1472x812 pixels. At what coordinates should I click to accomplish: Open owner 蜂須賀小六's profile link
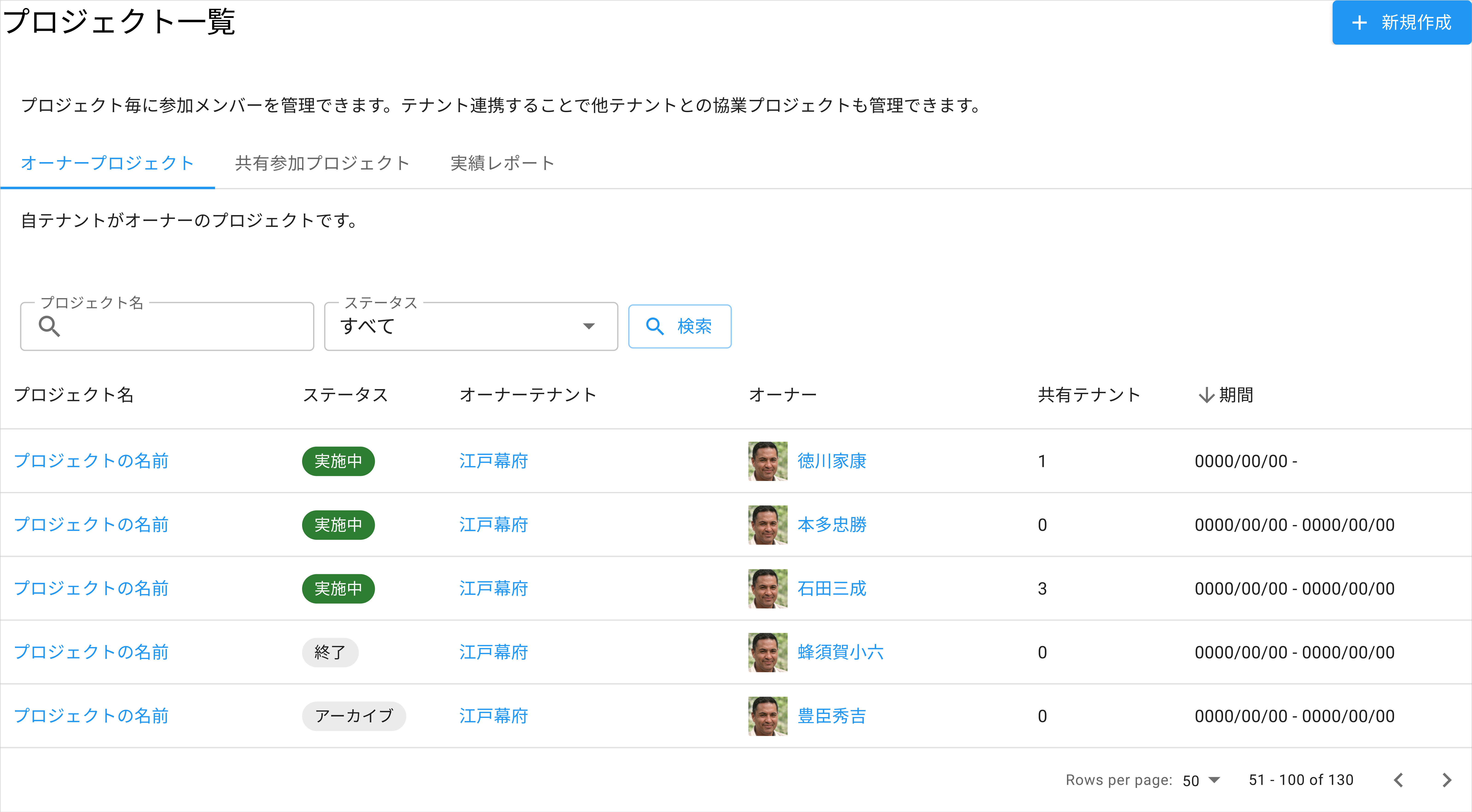click(x=841, y=652)
